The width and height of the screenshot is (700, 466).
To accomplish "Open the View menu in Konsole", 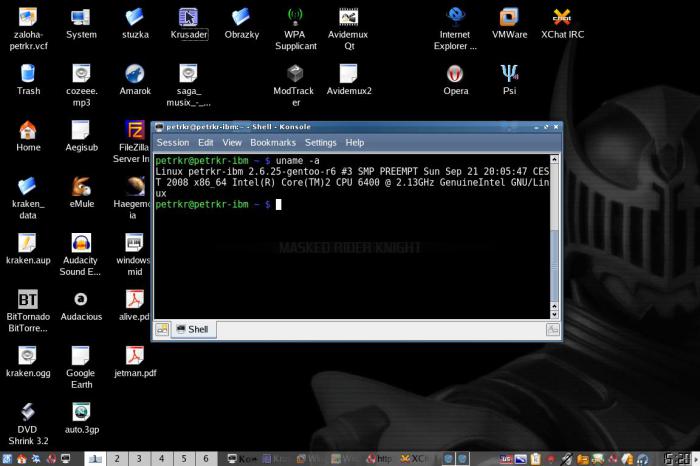I will (232, 142).
